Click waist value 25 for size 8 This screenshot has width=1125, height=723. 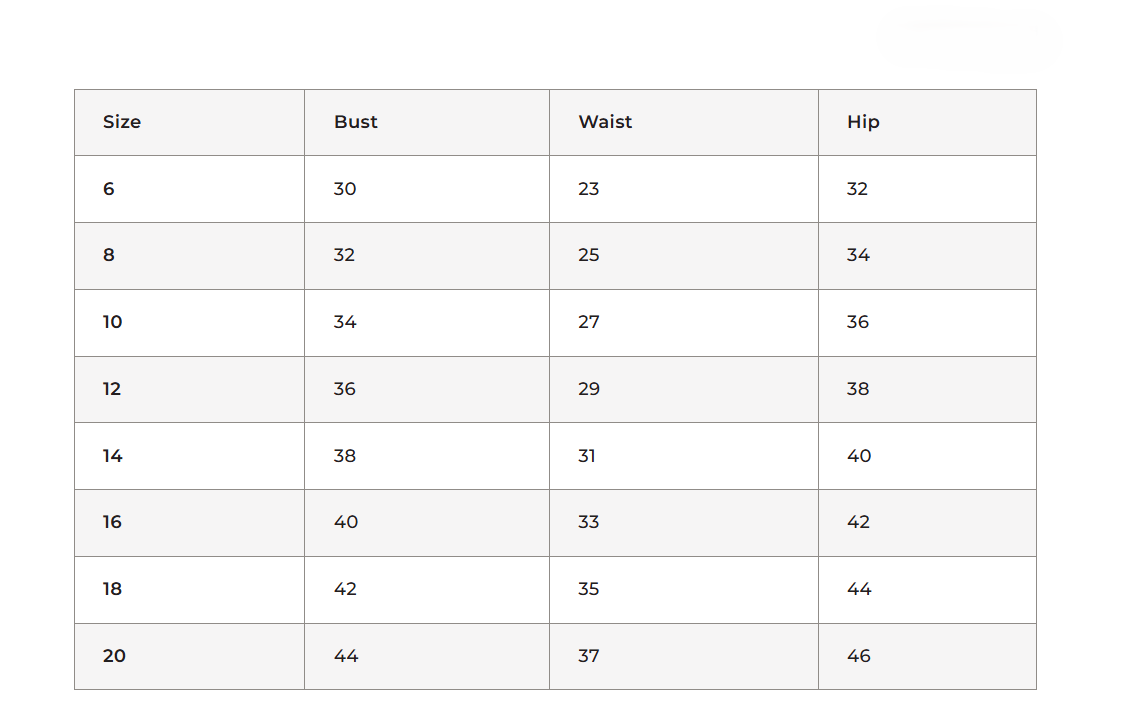click(x=588, y=255)
